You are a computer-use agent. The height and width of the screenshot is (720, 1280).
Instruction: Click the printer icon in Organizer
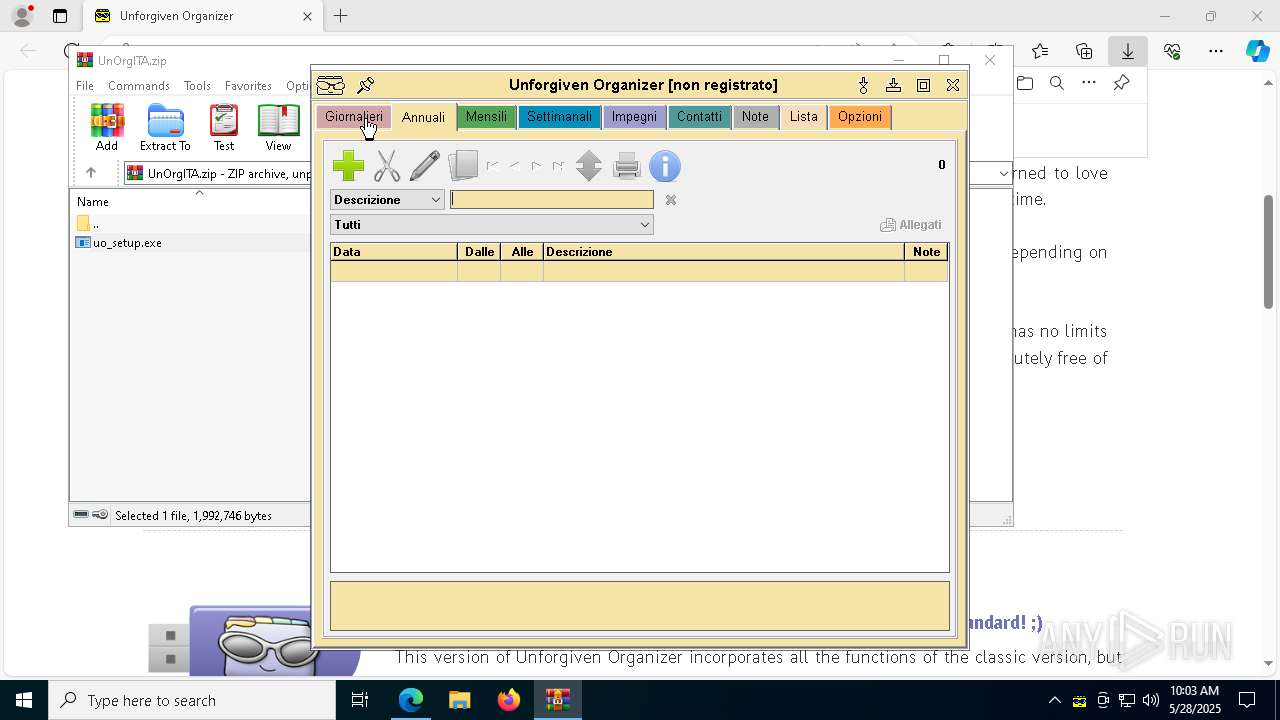tap(627, 166)
